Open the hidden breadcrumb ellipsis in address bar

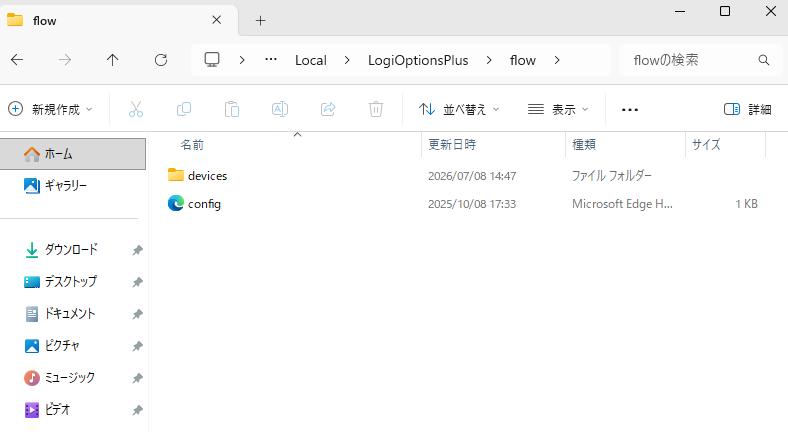point(271,60)
